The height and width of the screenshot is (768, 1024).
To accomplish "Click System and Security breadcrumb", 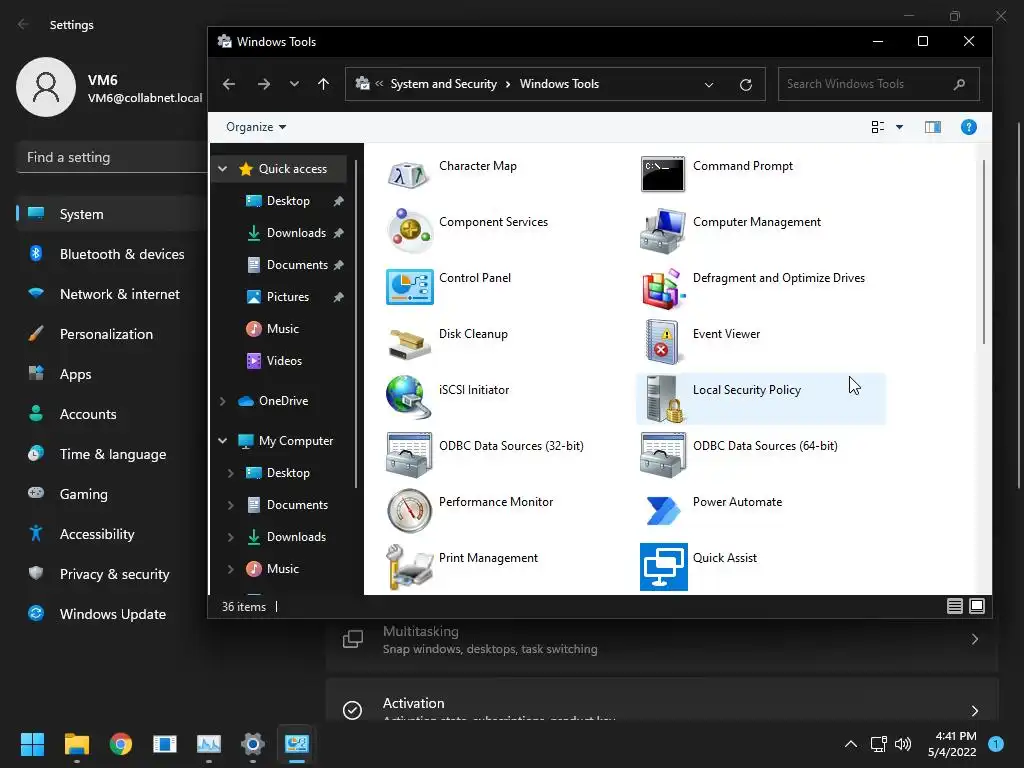I will [443, 84].
